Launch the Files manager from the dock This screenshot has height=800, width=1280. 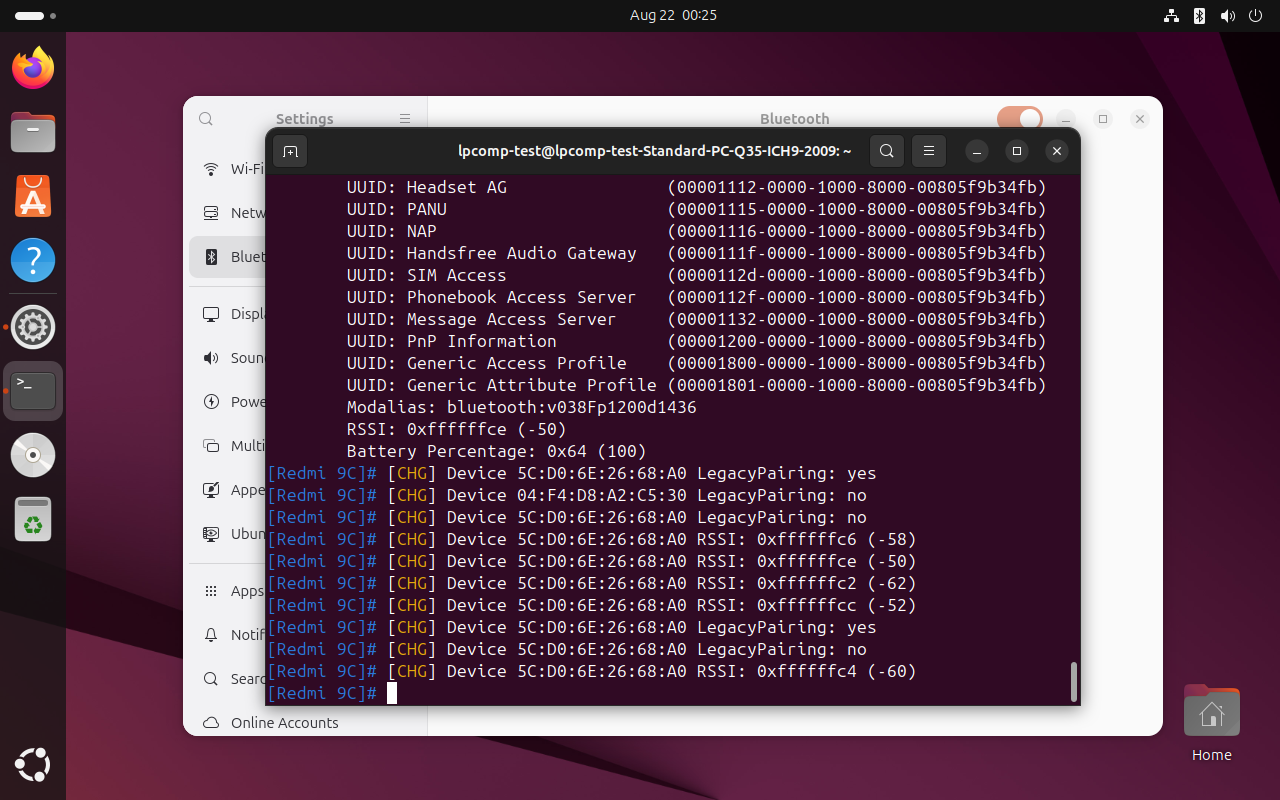pos(33,131)
